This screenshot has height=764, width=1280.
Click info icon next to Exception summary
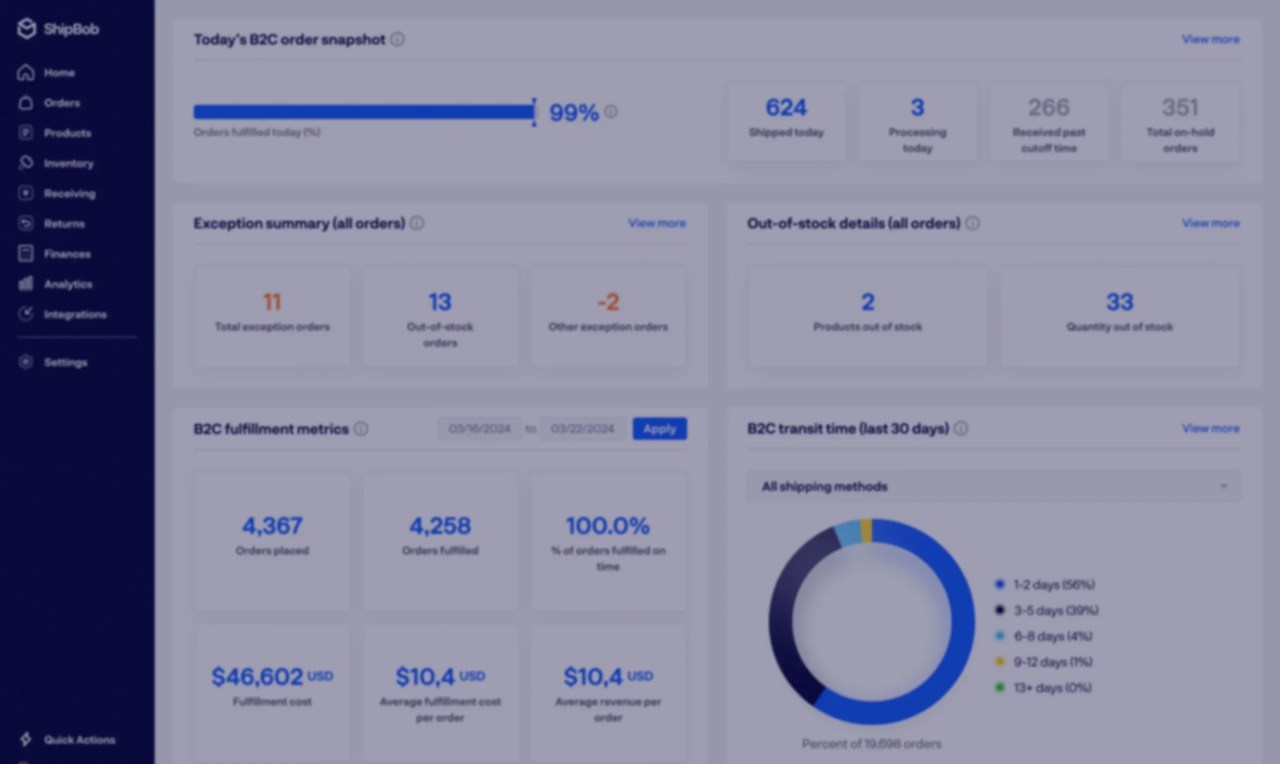[417, 223]
